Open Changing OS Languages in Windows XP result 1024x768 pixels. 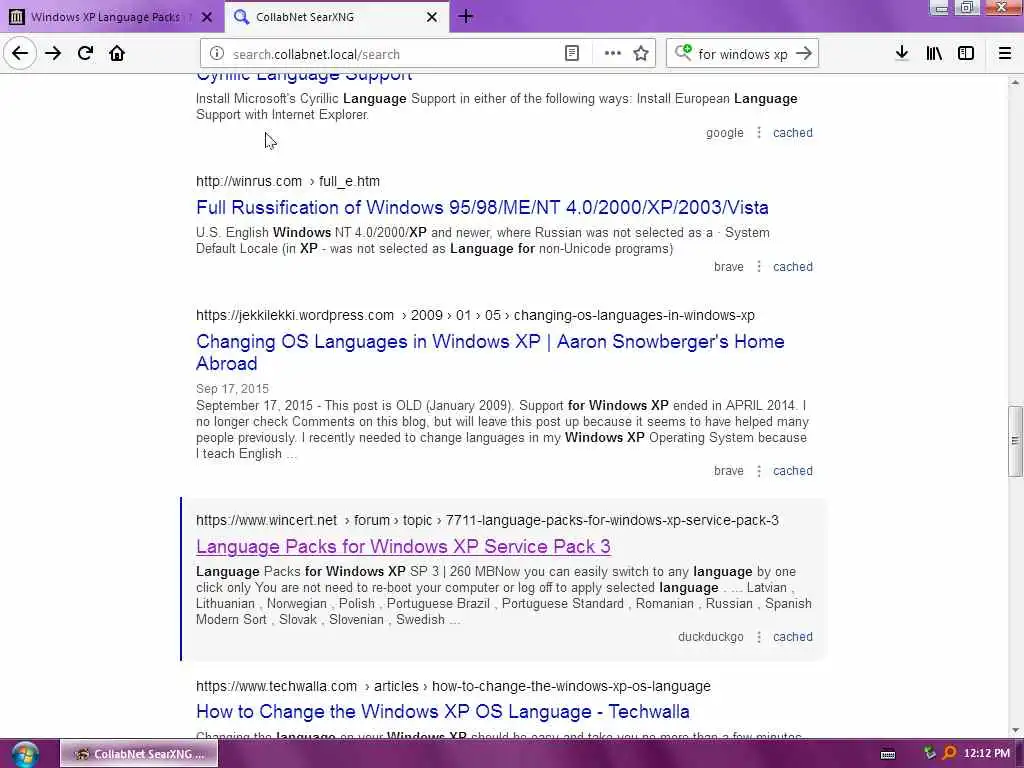pos(490,352)
